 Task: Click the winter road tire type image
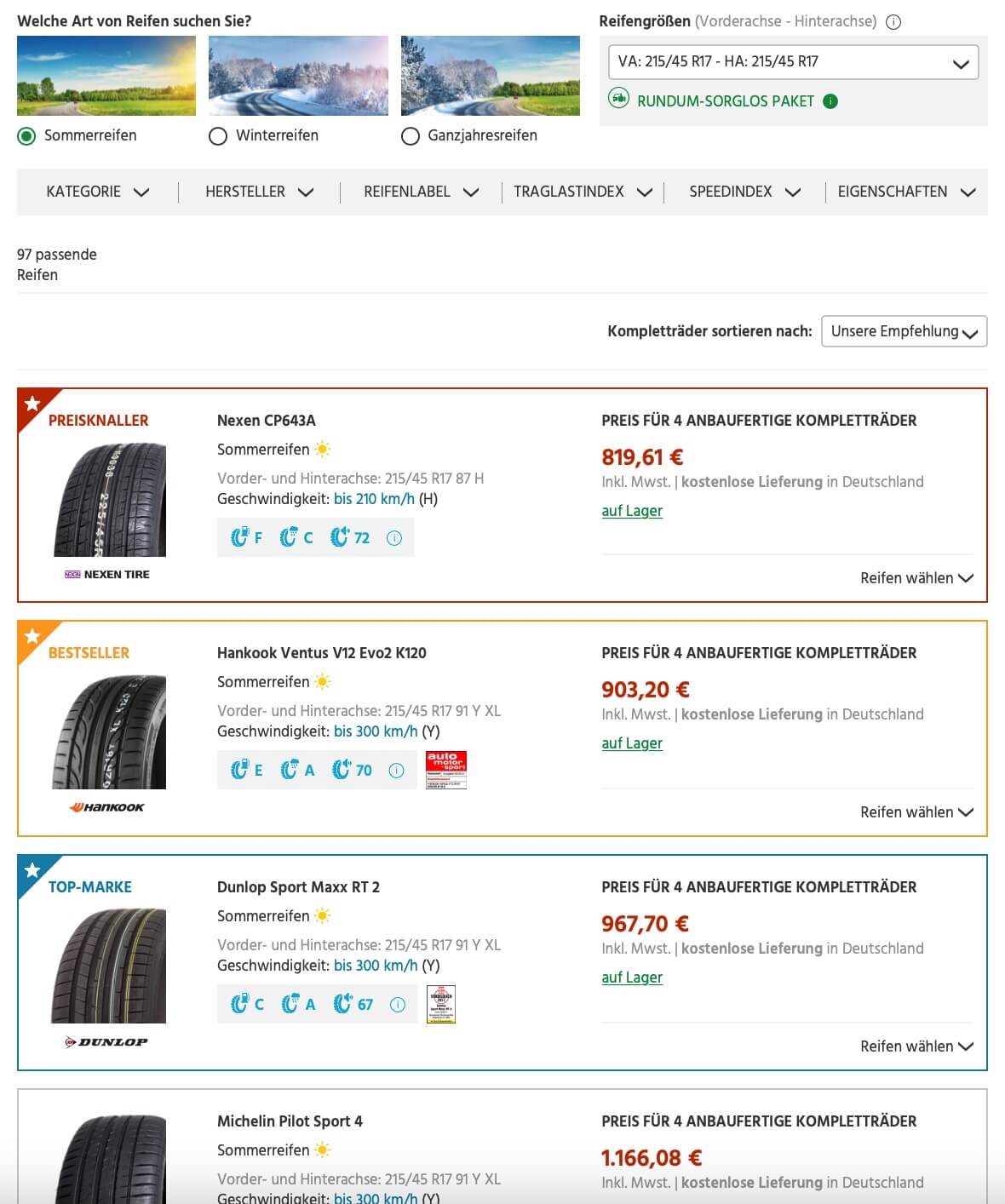coord(298,76)
